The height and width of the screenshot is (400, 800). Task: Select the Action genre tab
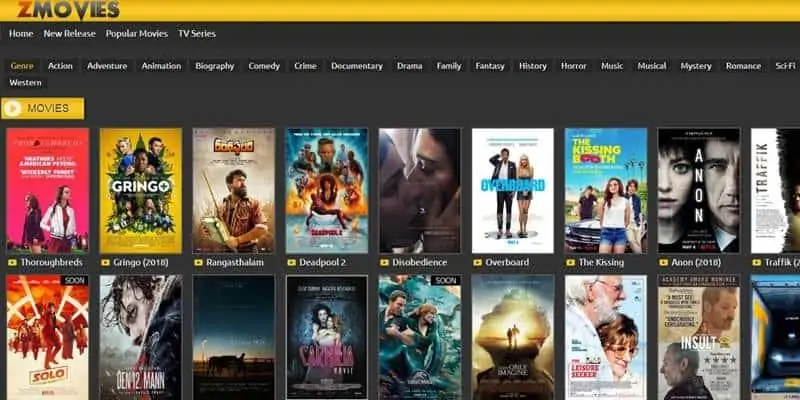tap(60, 66)
